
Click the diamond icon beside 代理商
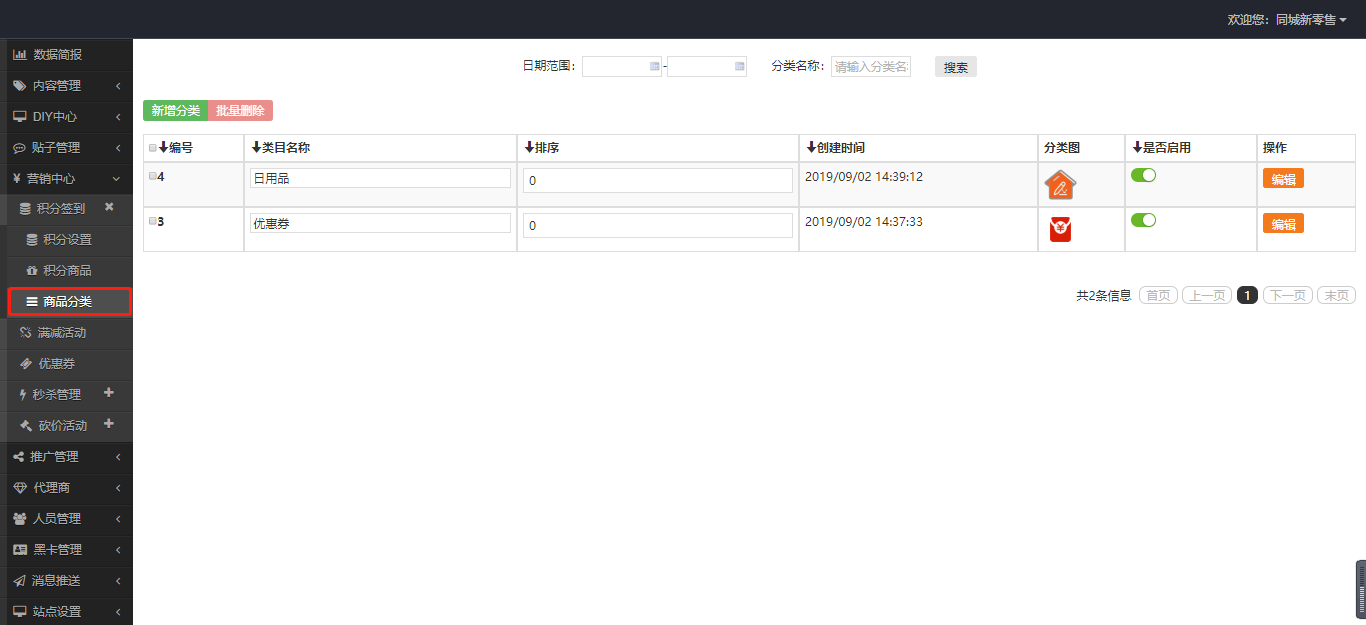(20, 488)
